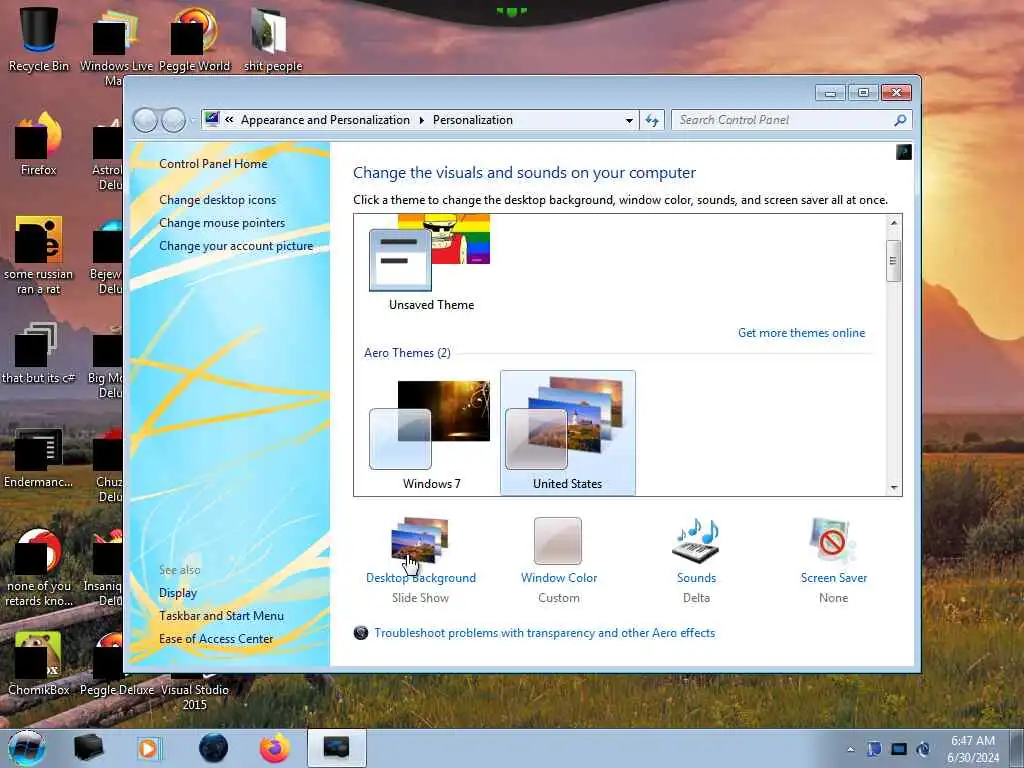1024x768 pixels.
Task: Select the Windows 7 theme
Action: (431, 433)
